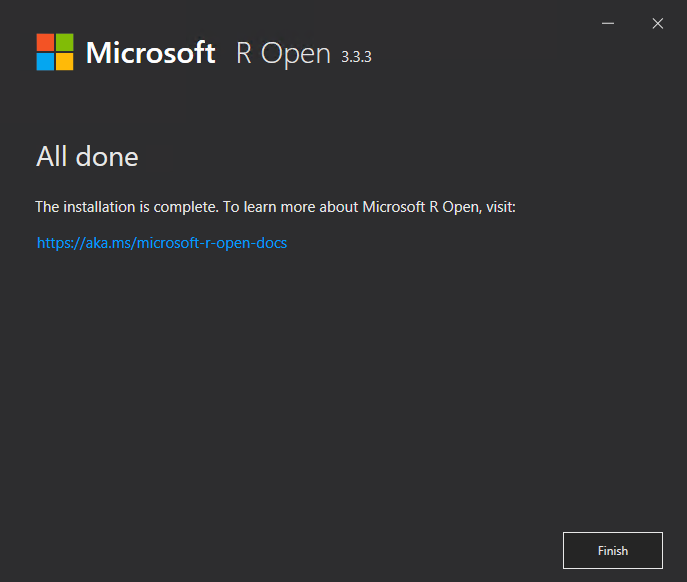Screen dimensions: 687x582
Task: Select the 3.3.3 version number
Action: (x=356, y=57)
